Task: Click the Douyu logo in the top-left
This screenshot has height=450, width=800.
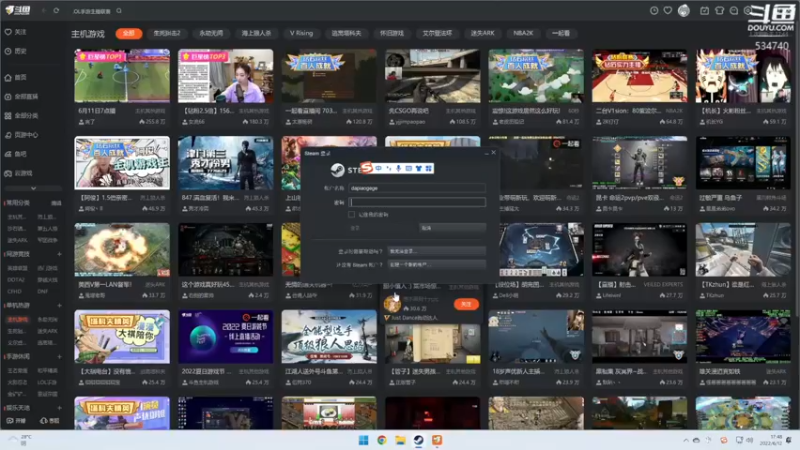Action: click(x=18, y=10)
